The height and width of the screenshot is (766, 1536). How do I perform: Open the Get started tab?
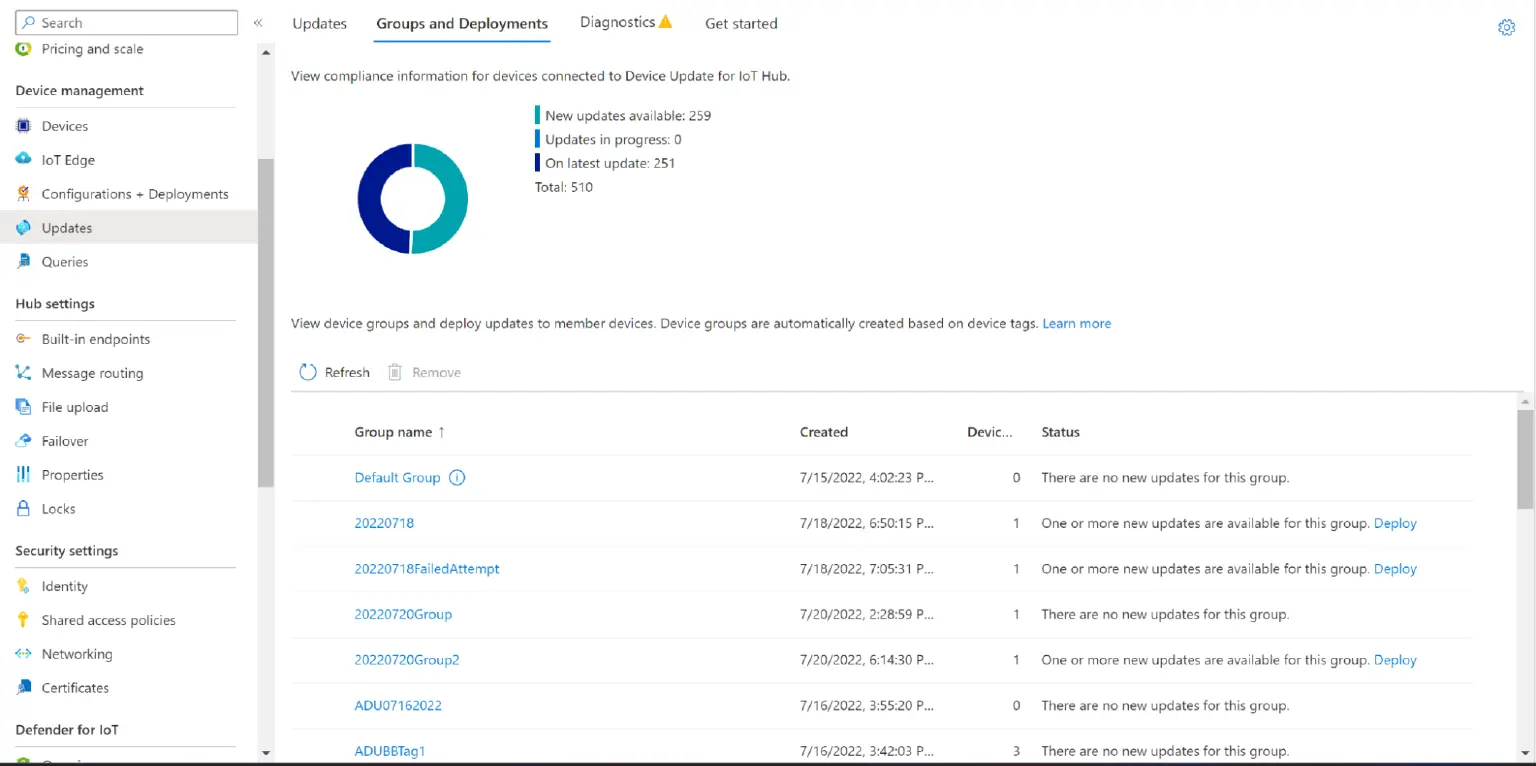point(741,23)
